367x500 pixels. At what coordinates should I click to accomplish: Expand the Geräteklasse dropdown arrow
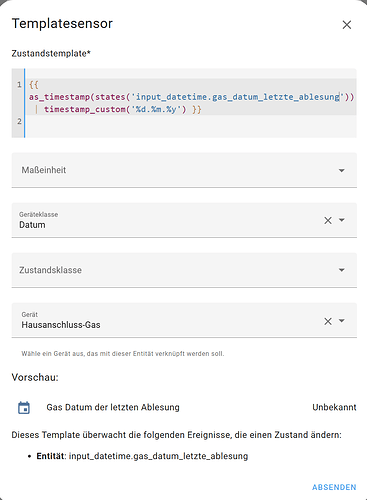[342, 220]
